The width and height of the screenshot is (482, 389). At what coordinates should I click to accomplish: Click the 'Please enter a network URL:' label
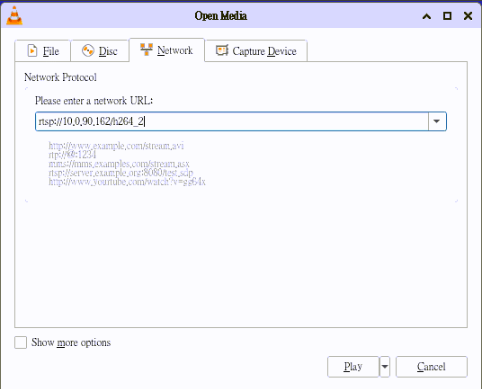[x=94, y=101]
